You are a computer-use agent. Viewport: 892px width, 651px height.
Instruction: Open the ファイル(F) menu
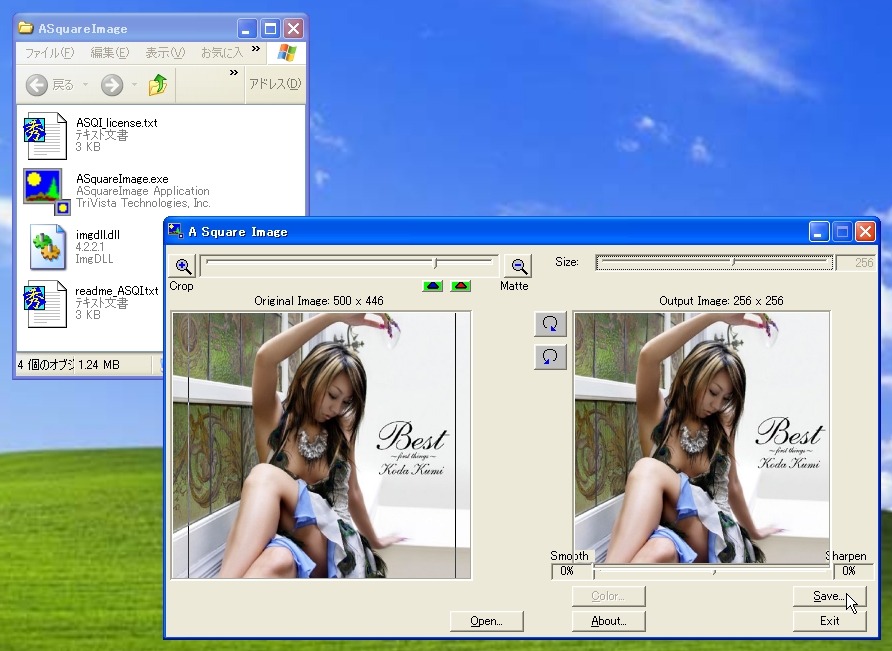pos(49,53)
